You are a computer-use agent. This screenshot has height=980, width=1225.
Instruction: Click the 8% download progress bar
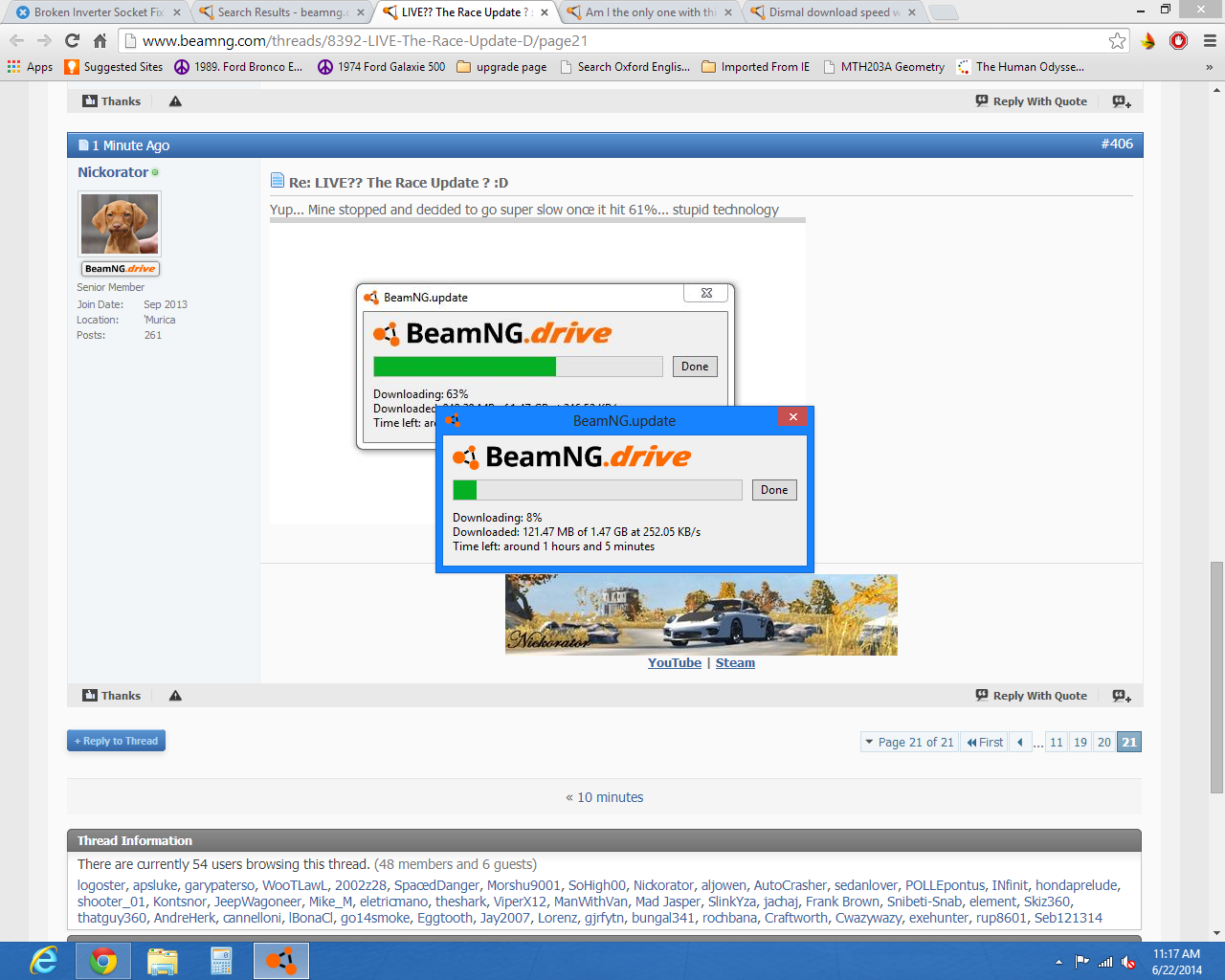pos(597,490)
